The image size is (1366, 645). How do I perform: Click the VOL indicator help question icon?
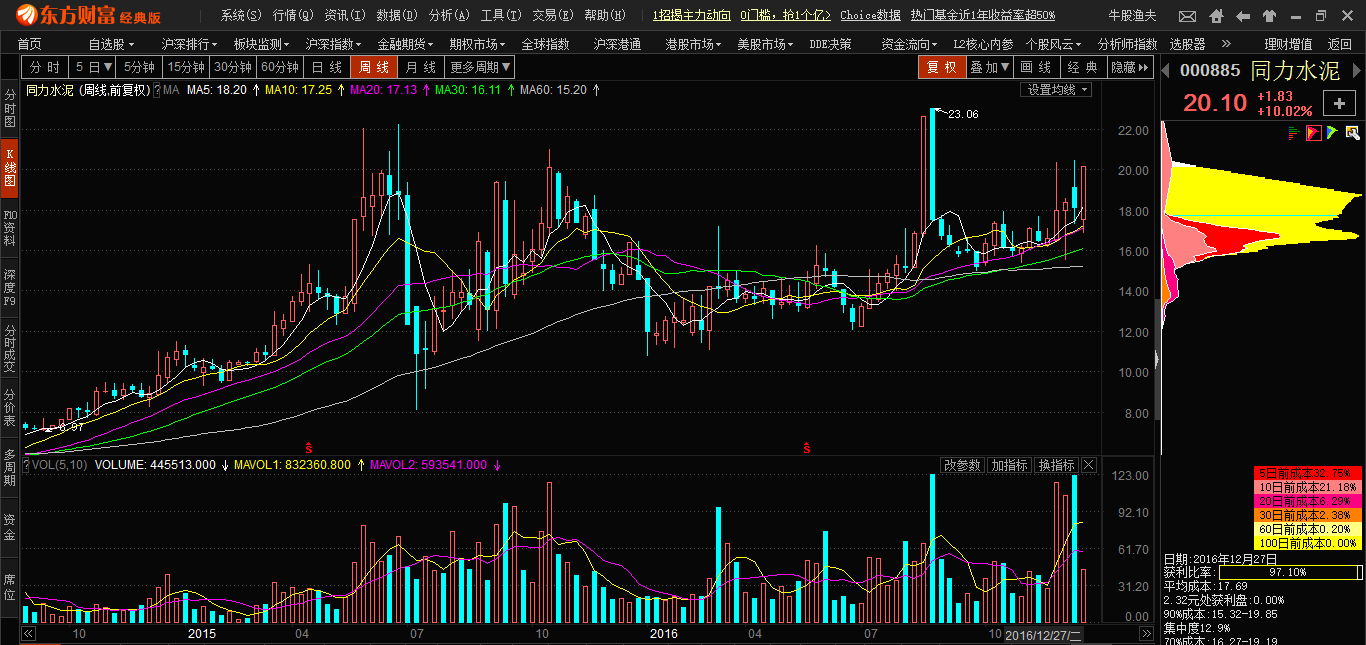pos(27,465)
